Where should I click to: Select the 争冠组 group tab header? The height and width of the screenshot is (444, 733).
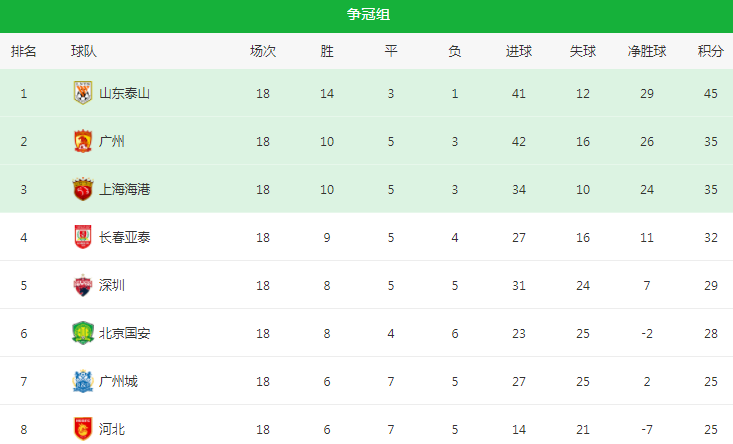coord(366,15)
